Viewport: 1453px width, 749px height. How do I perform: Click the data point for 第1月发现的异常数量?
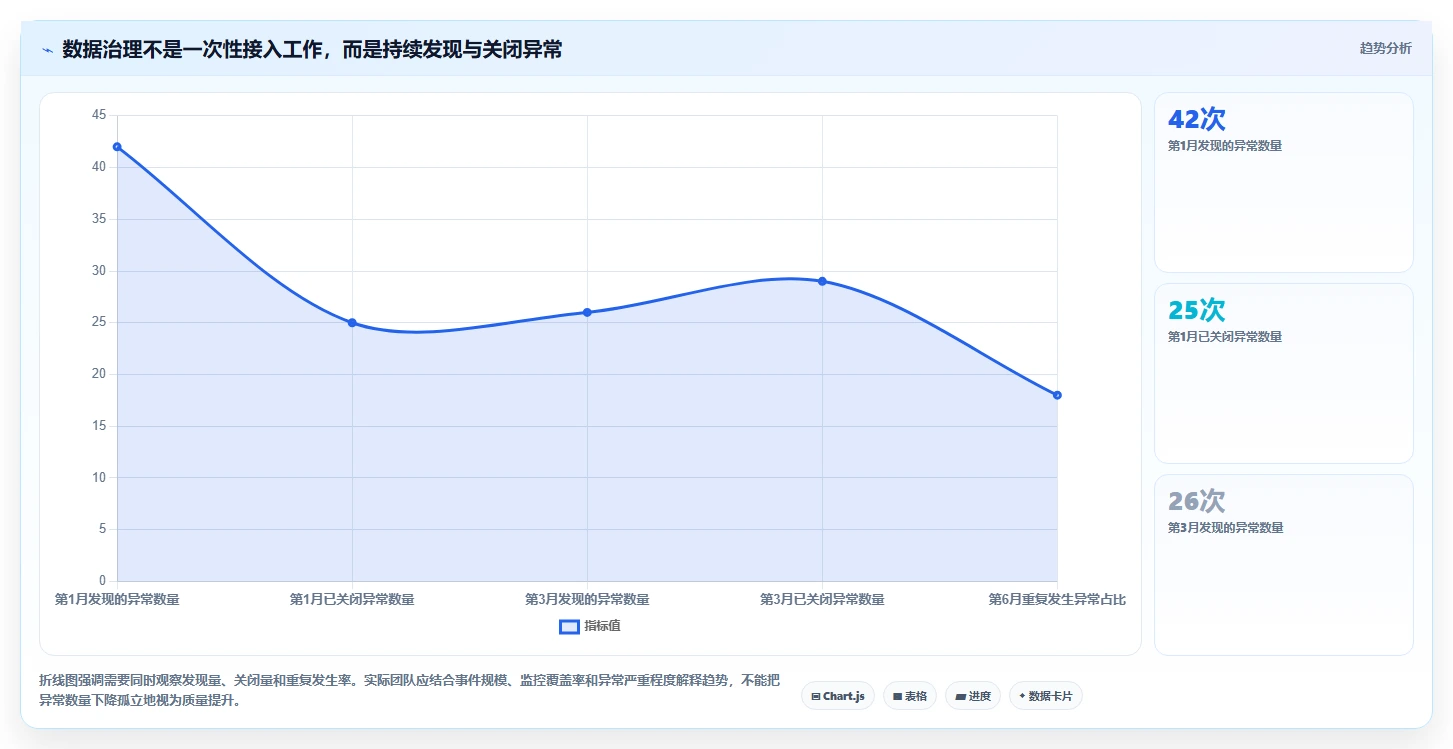117,147
